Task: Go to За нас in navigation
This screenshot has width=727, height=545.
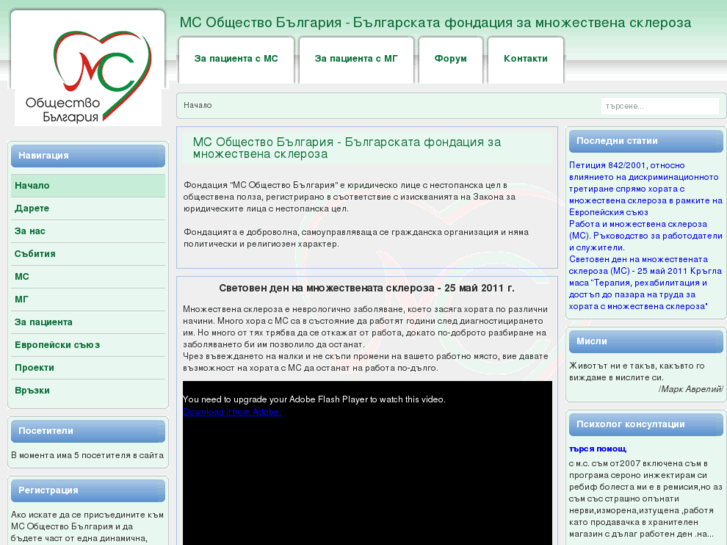Action: [88, 231]
